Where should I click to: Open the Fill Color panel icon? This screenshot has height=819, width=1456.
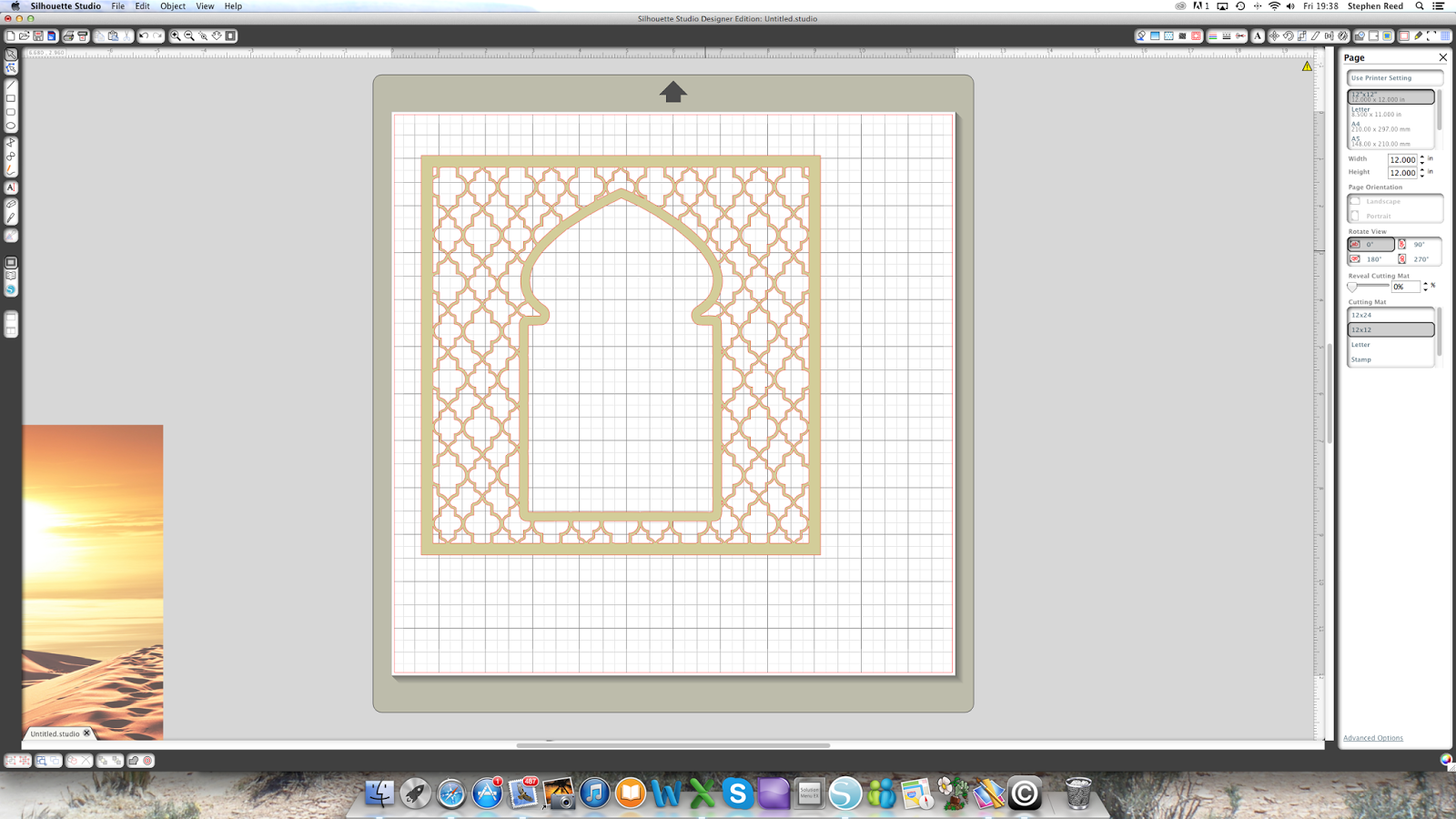pos(1141,36)
